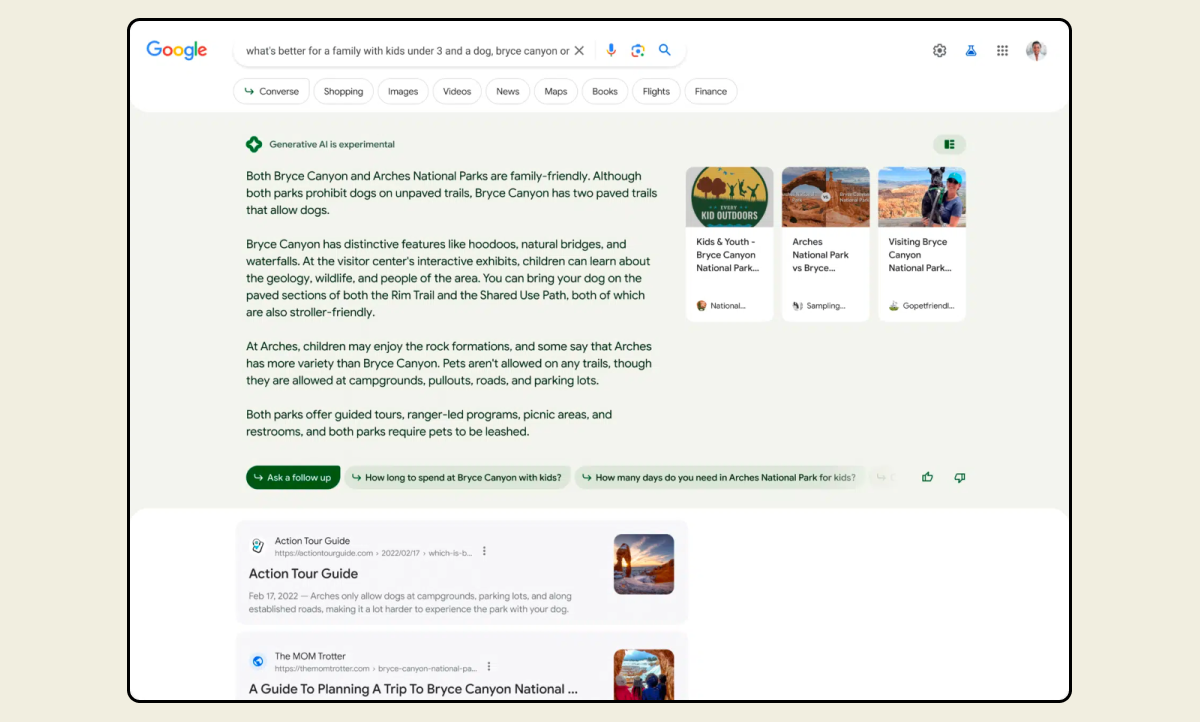The image size is (1200, 722).
Task: Activate voice search with the microphone icon
Action: pyautogui.click(x=611, y=50)
